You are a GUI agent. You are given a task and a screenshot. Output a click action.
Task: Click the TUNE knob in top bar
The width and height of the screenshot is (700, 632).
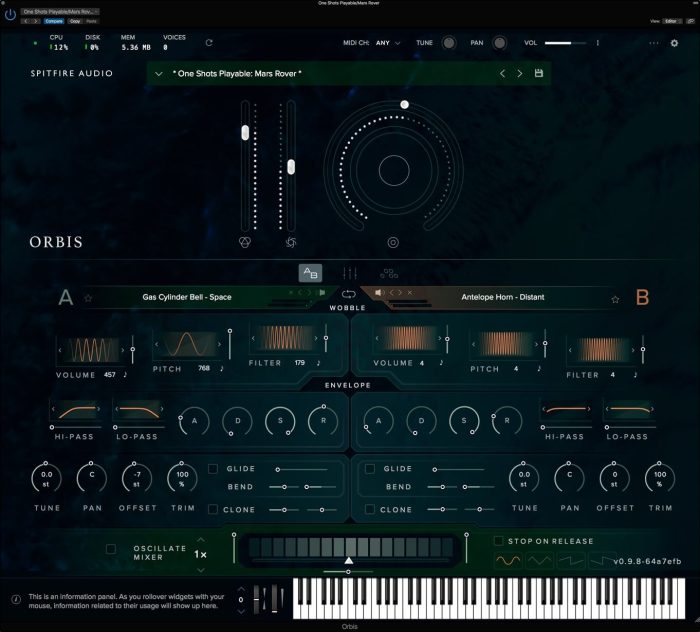coord(449,43)
